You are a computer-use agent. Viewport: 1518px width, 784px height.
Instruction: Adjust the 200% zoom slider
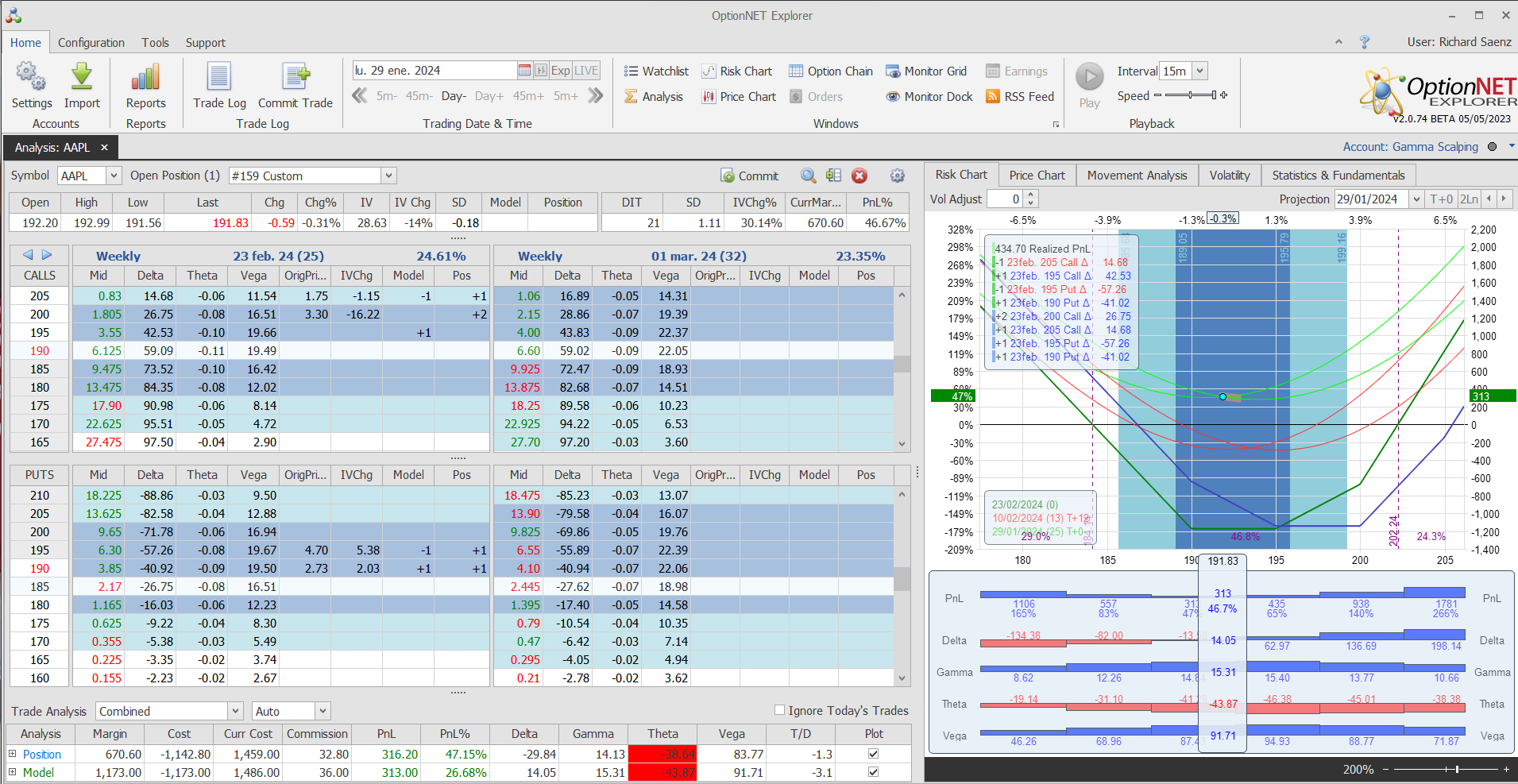[x=1447, y=769]
